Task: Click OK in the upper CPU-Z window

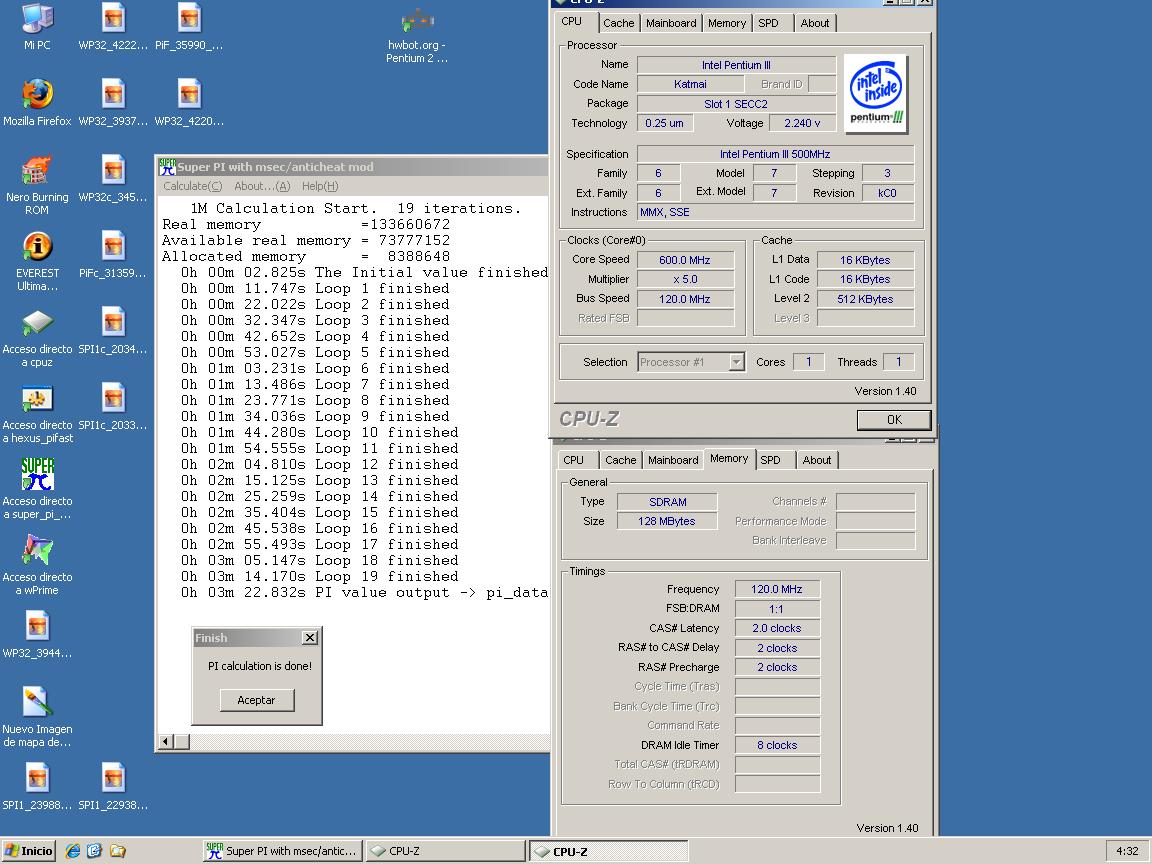Action: pos(894,420)
